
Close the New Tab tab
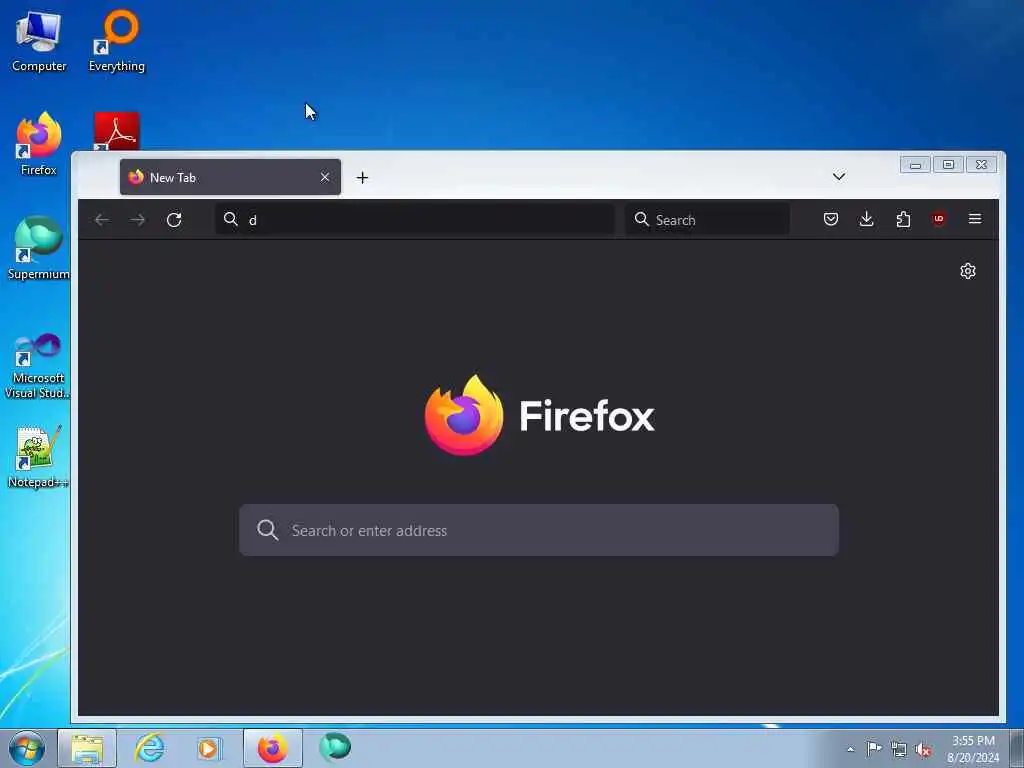(325, 177)
